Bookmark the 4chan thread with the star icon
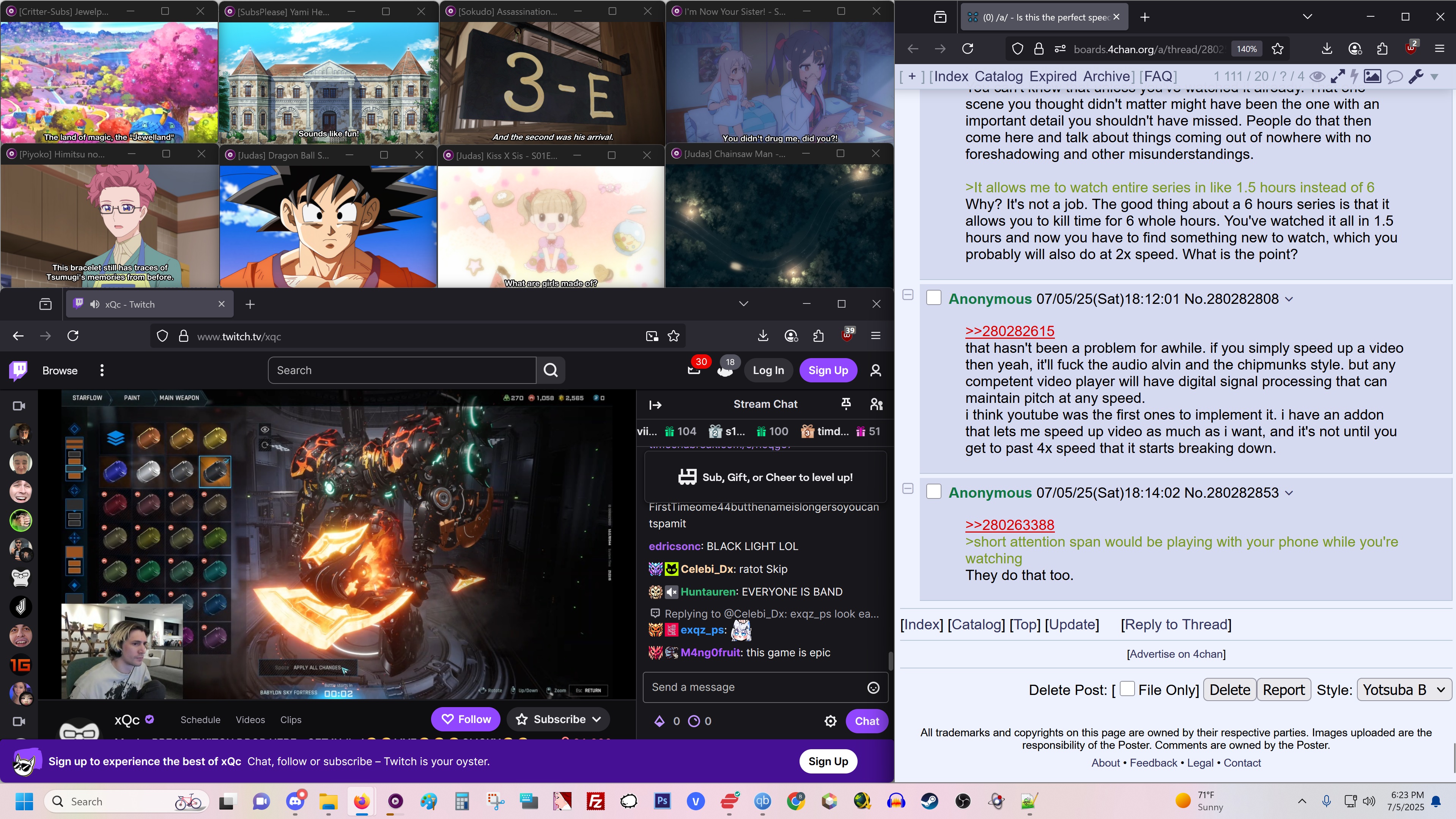Viewport: 1456px width, 819px height. pos(1277,49)
